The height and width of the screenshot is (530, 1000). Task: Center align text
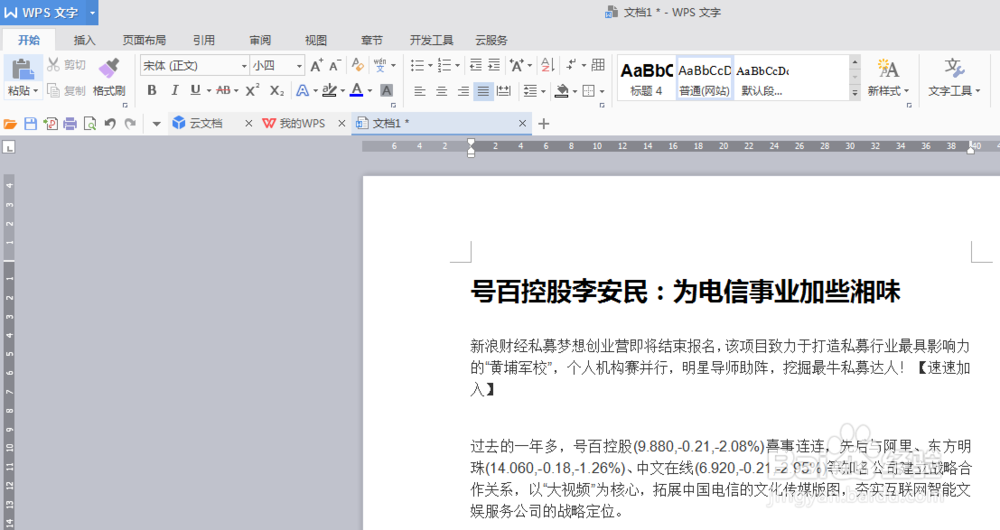(441, 91)
